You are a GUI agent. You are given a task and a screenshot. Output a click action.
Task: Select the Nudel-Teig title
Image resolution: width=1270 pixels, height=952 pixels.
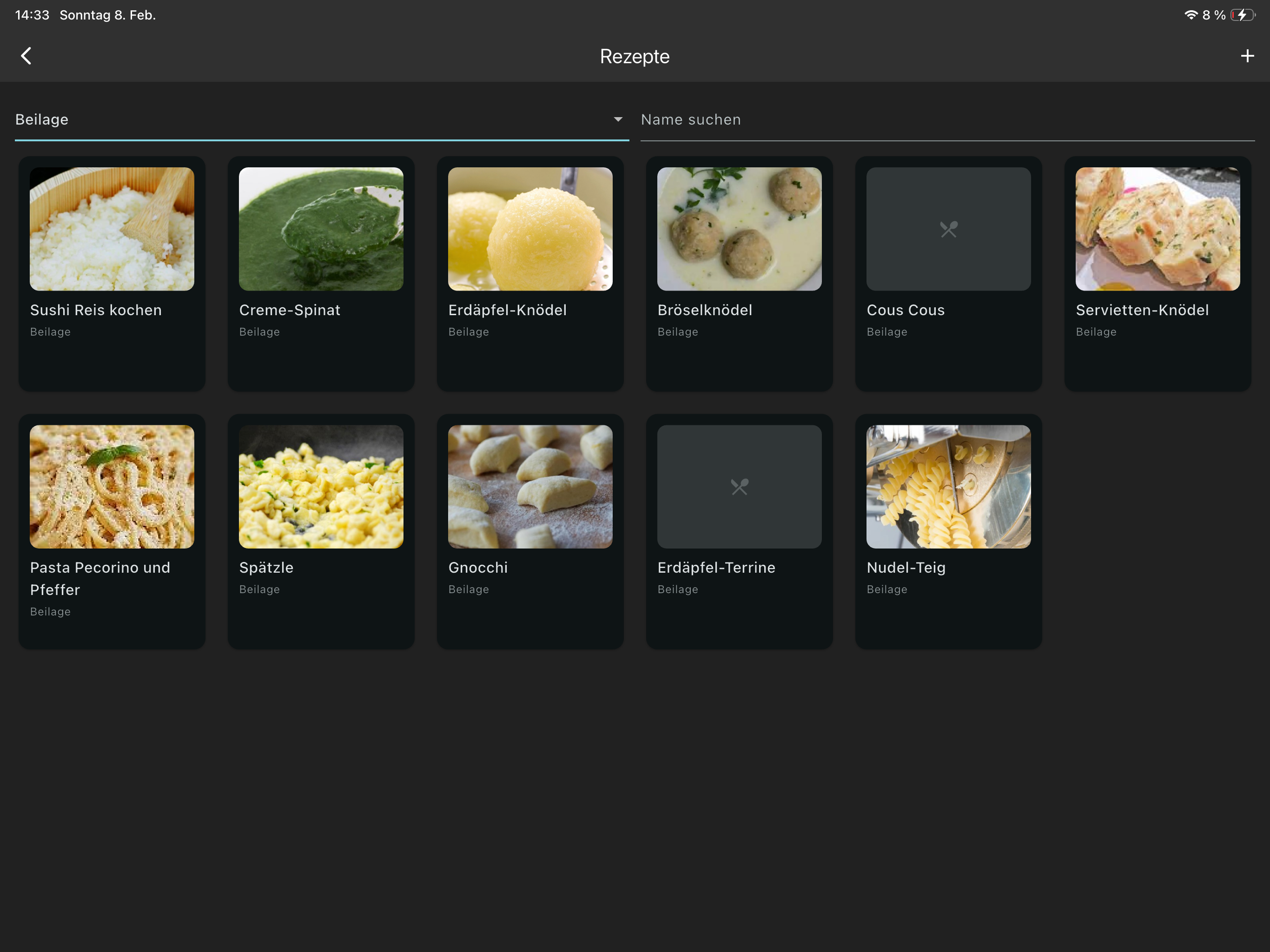[x=906, y=568]
